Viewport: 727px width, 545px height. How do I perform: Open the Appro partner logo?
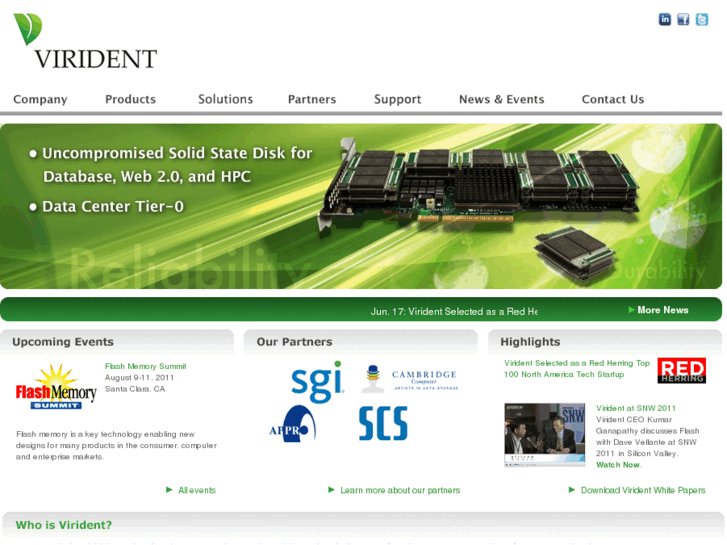pyautogui.click(x=293, y=423)
